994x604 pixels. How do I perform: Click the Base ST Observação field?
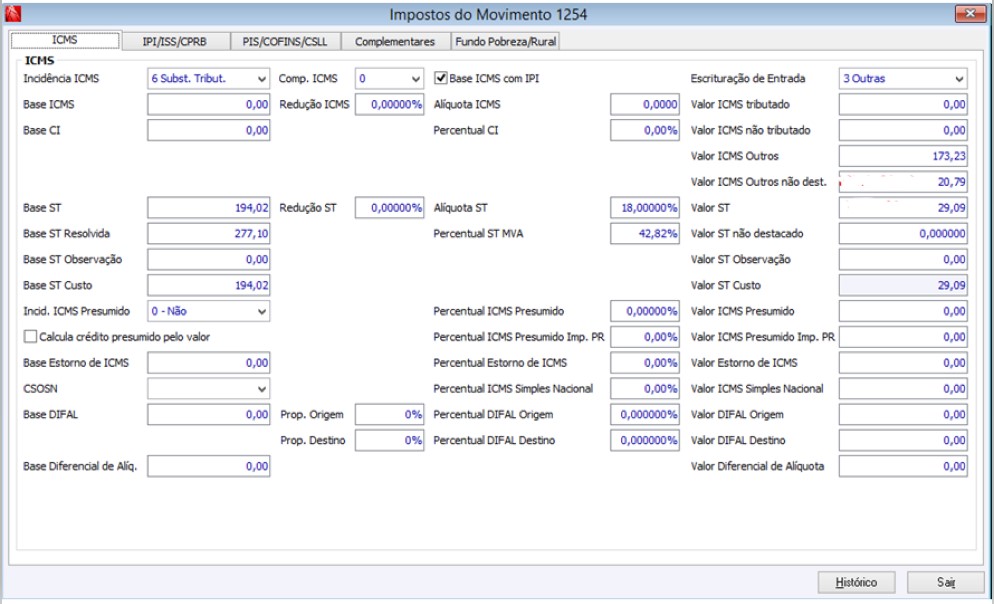(209, 259)
